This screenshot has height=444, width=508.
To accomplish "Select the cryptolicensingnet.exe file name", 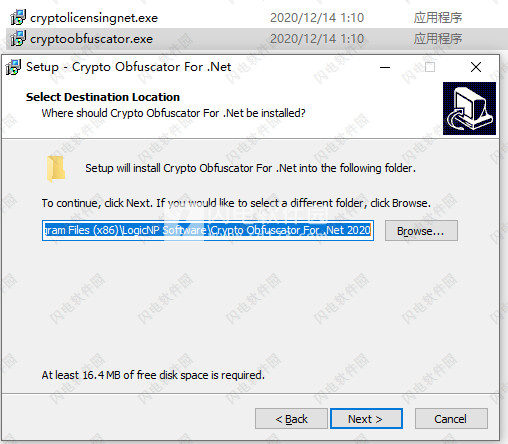I will (94, 18).
